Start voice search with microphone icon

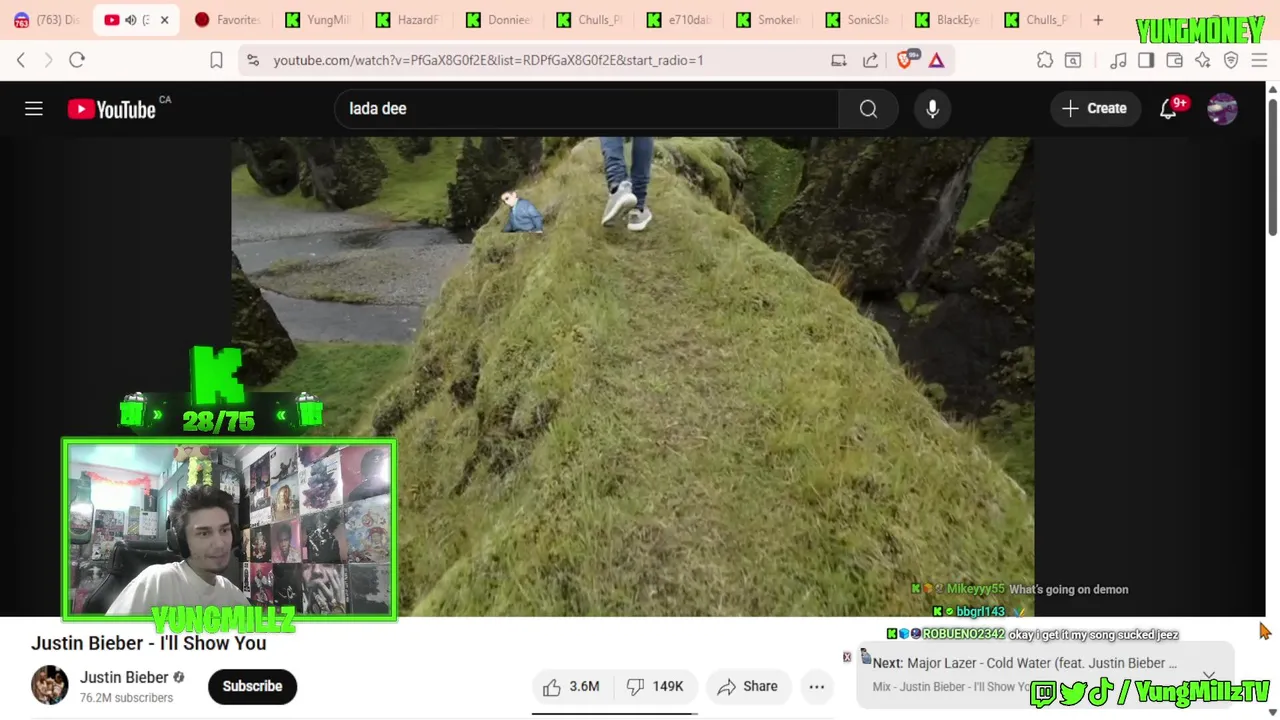tap(932, 108)
